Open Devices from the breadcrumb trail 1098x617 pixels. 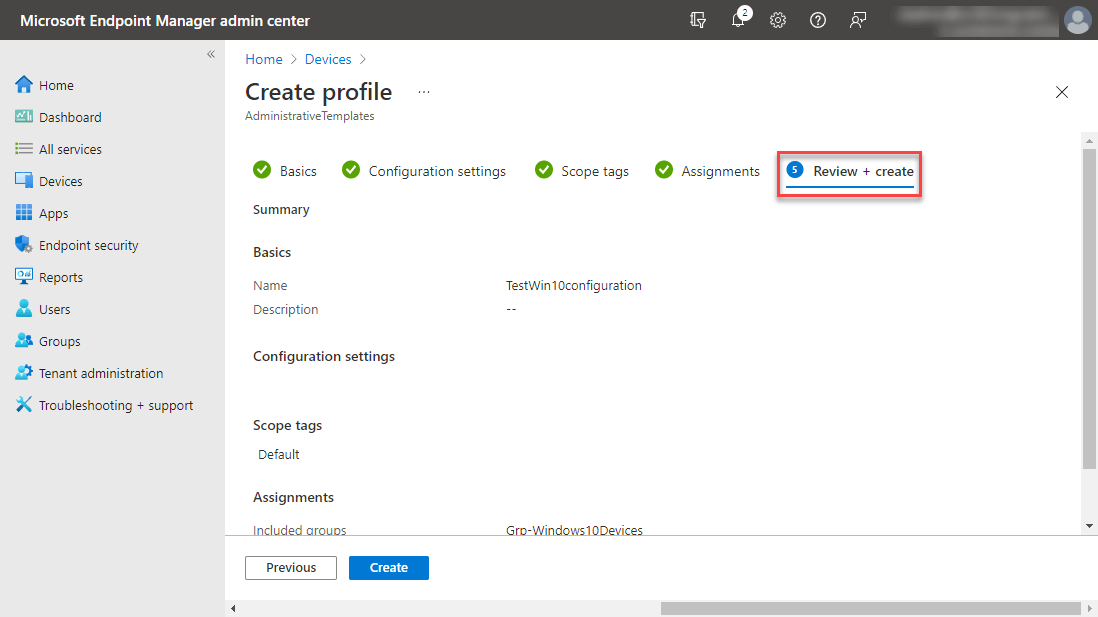click(328, 59)
